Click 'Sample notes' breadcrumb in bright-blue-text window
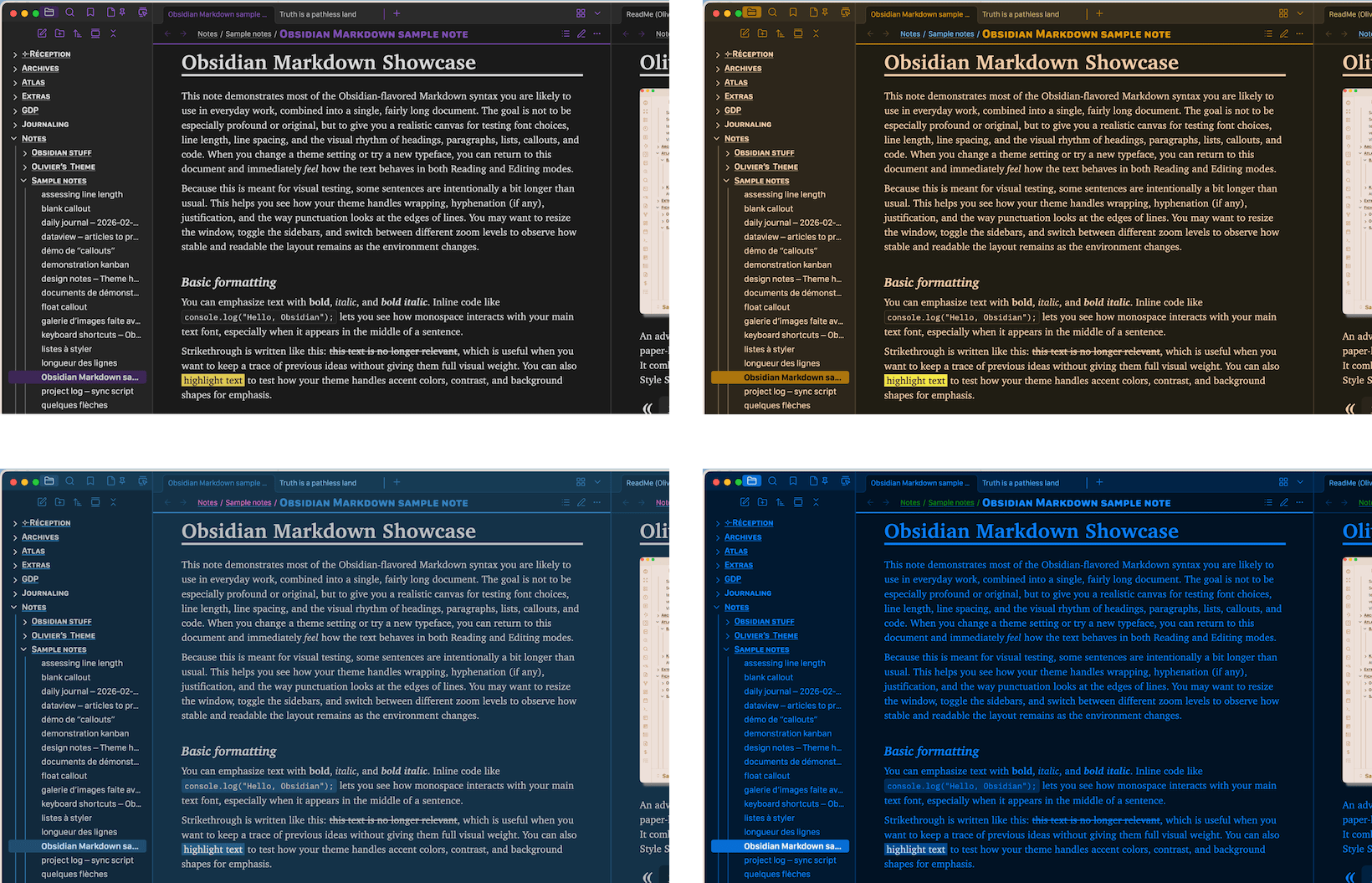1372x883 pixels. pyautogui.click(x=951, y=503)
